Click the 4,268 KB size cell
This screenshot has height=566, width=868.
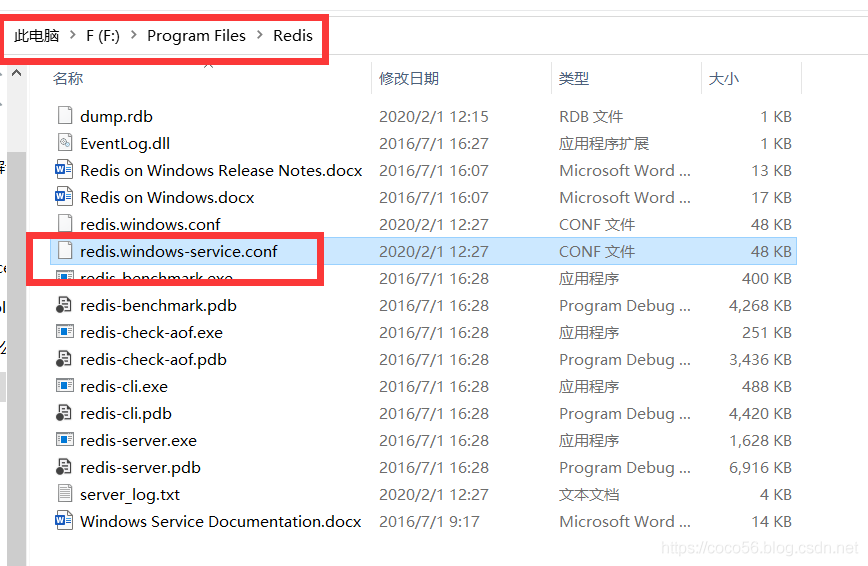coord(760,305)
